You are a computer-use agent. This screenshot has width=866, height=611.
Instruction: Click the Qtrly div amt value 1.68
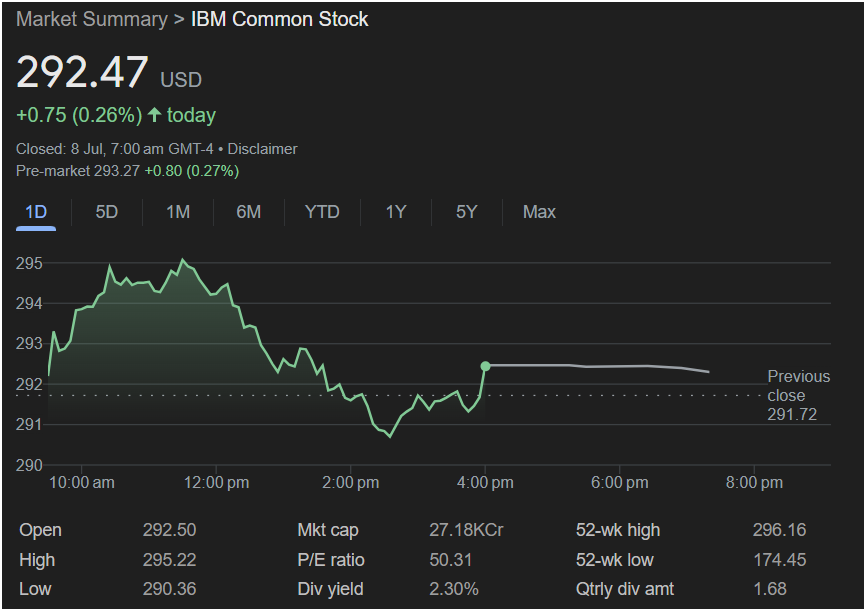[770, 589]
